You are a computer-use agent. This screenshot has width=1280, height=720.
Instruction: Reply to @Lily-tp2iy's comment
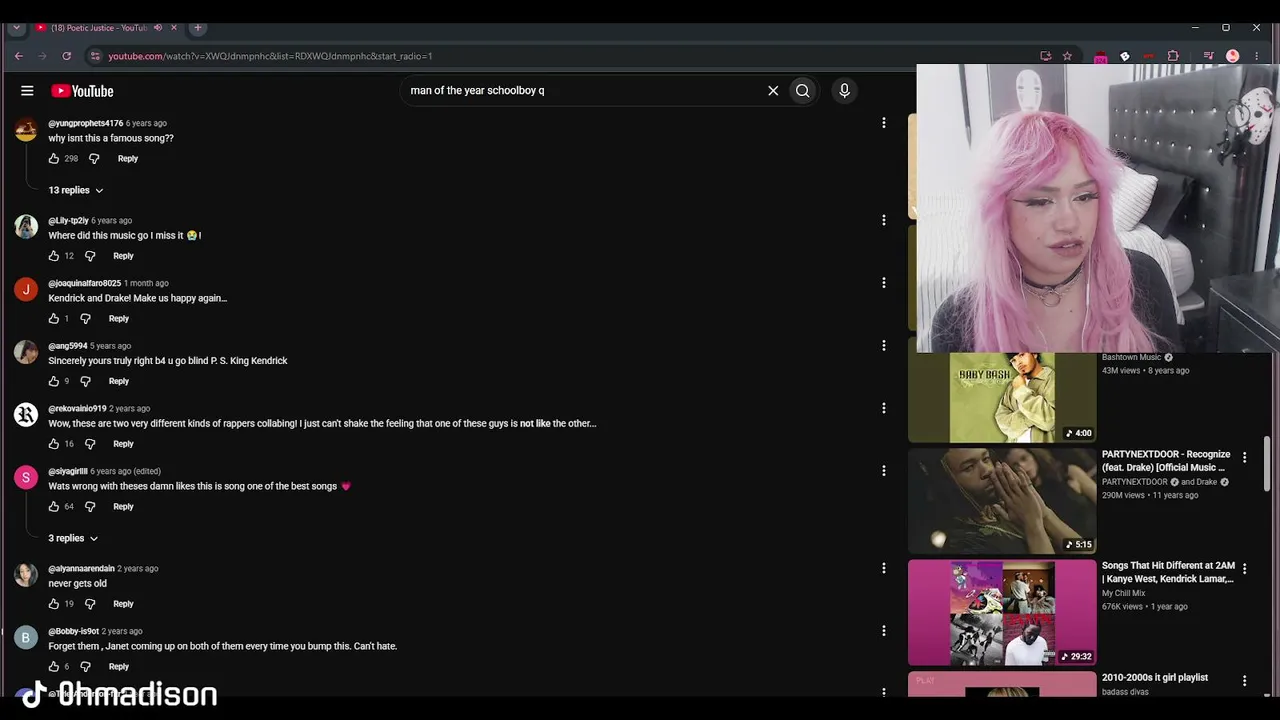pyautogui.click(x=123, y=256)
